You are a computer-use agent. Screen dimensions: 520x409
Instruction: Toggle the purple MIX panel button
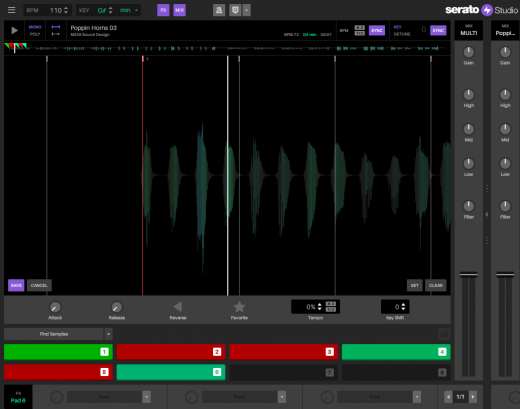pyautogui.click(x=180, y=10)
